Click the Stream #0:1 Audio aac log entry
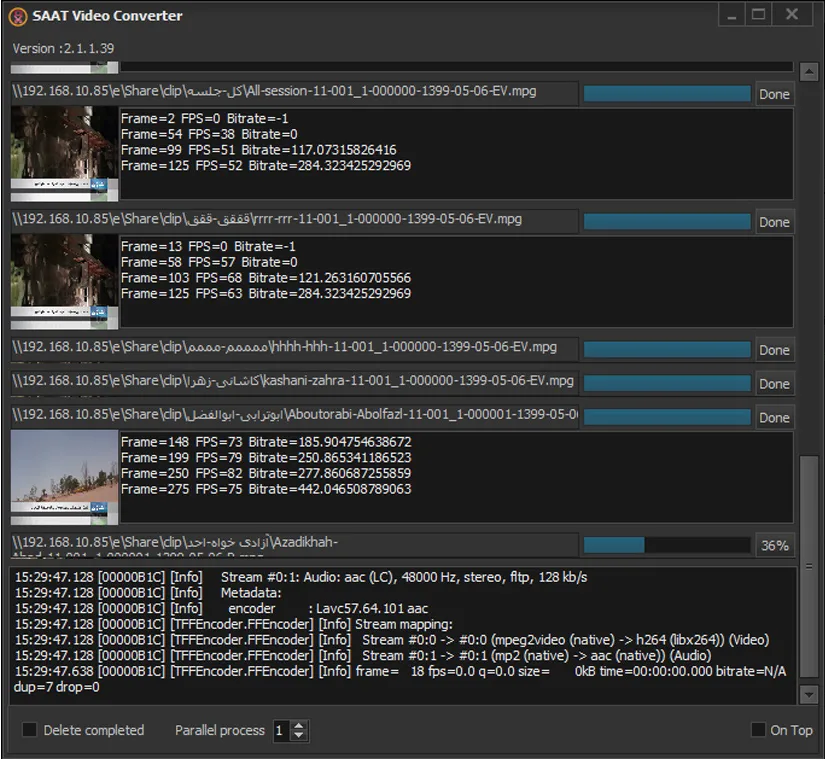Viewport: 825px width, 760px height. click(301, 577)
